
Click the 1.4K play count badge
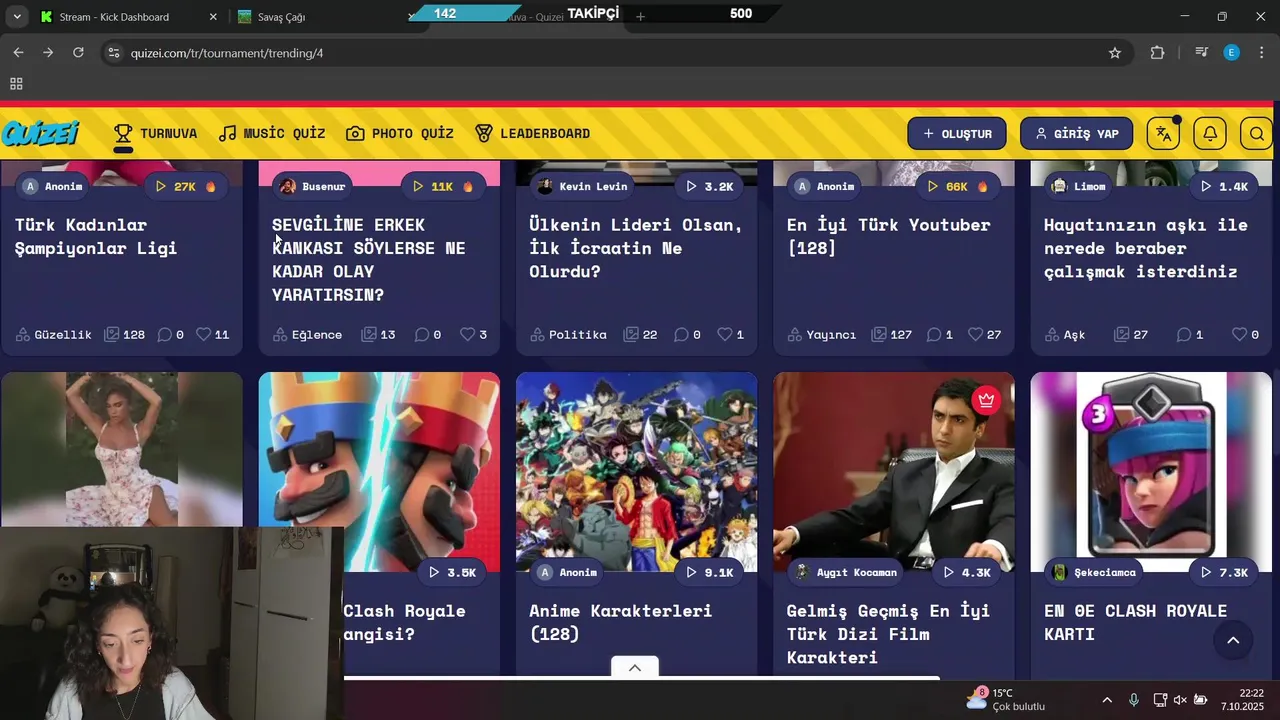(1224, 186)
